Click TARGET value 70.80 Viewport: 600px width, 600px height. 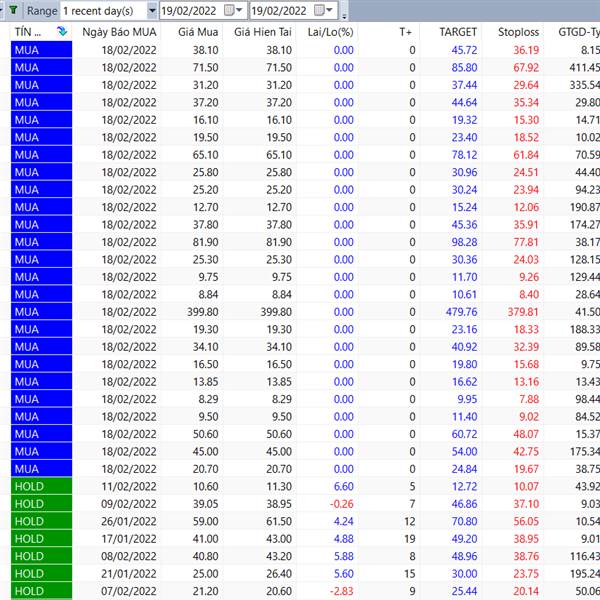465,521
